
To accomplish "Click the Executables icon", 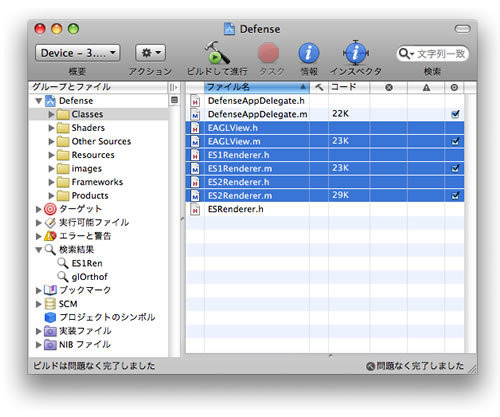I will pyautogui.click(x=50, y=223).
